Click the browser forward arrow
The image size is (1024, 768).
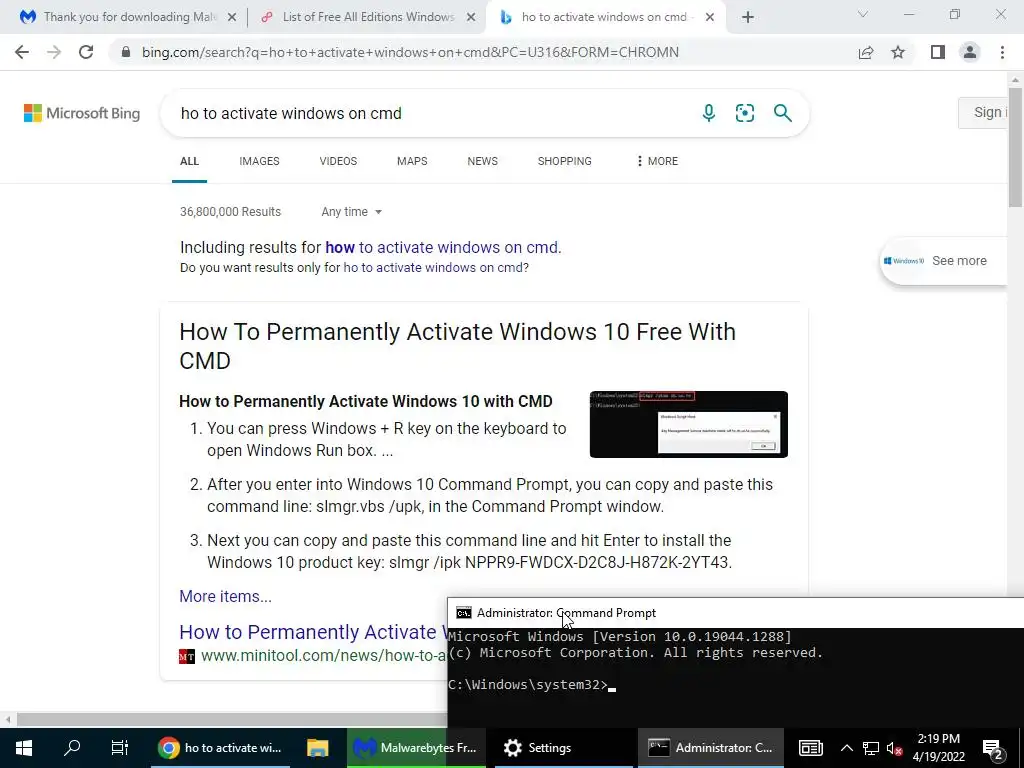54,52
